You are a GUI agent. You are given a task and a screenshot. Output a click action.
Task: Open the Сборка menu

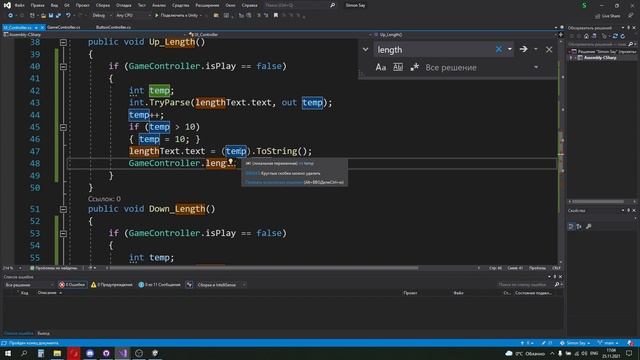pos(102,5)
